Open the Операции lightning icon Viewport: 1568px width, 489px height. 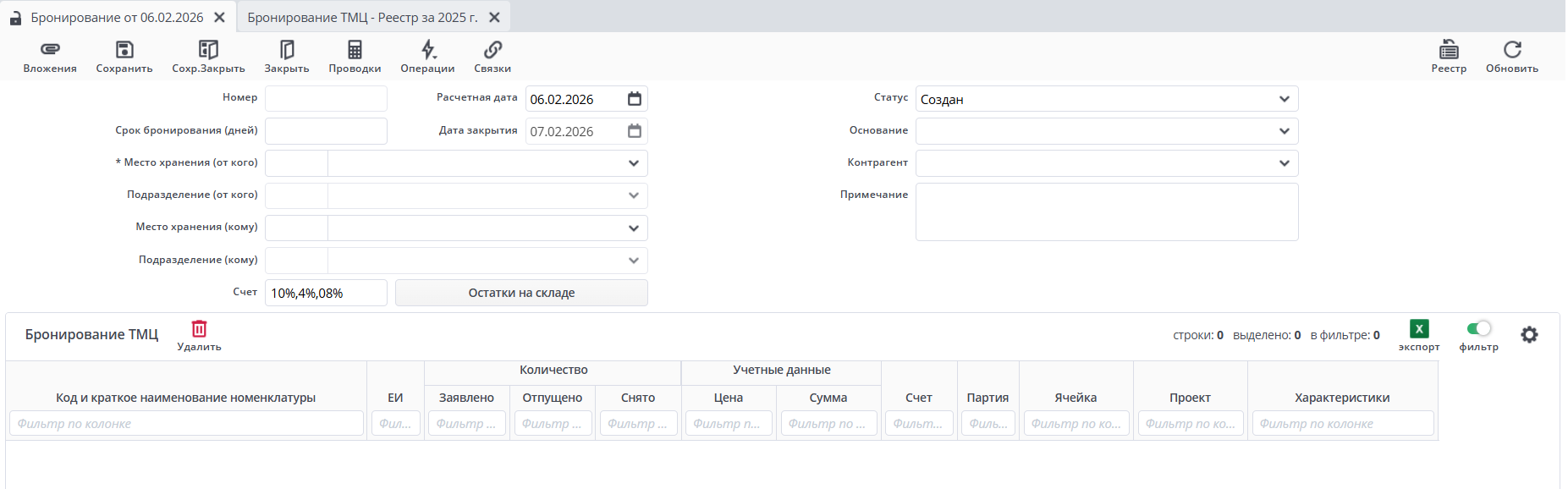pyautogui.click(x=428, y=50)
